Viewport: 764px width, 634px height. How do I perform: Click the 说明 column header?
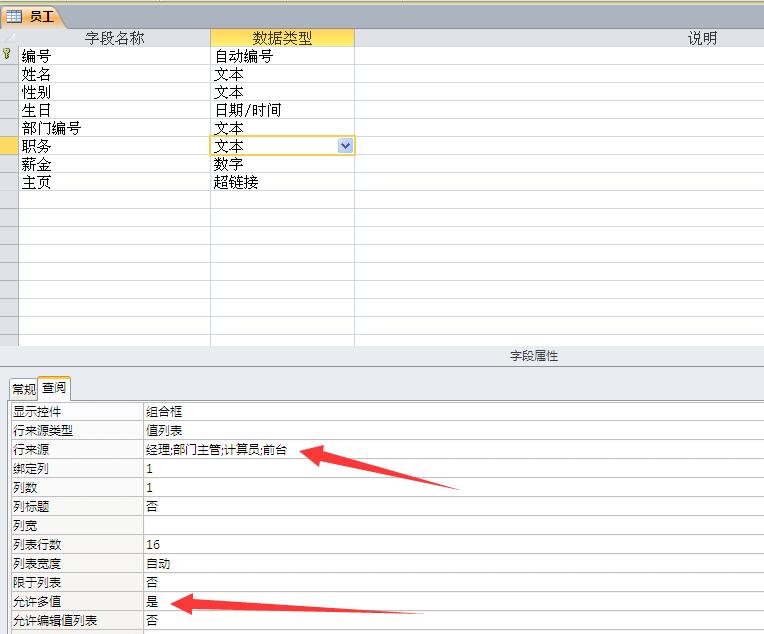702,38
